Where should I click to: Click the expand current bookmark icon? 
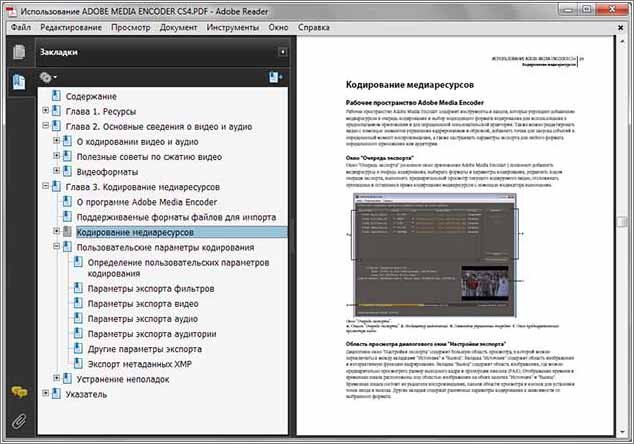pyautogui.click(x=275, y=77)
